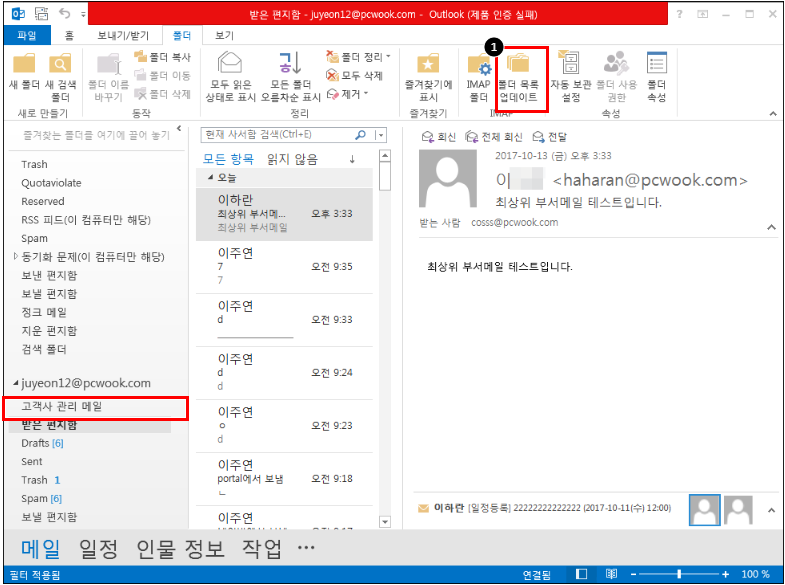Collapse the message header chevron

[x=771, y=228]
